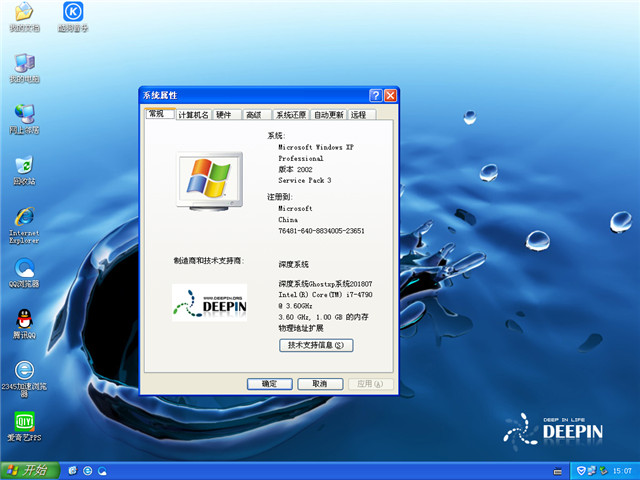The image size is (640, 480).
Task: Switch to the 硬件 tab
Action: click(227, 115)
